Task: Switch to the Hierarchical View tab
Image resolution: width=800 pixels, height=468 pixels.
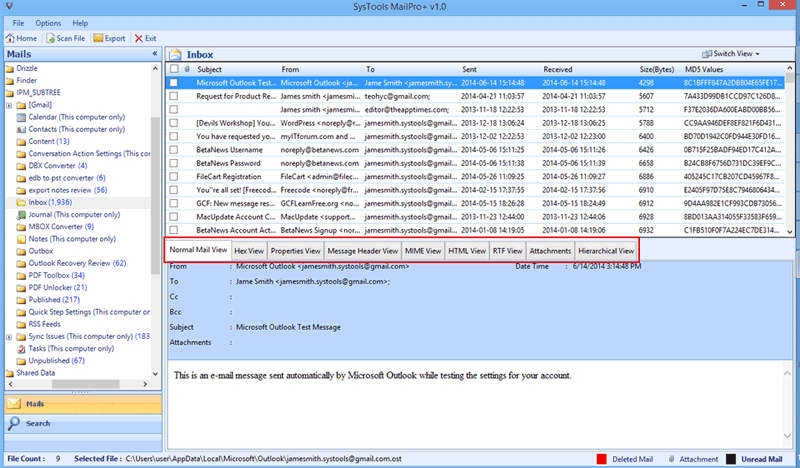Action: point(606,251)
